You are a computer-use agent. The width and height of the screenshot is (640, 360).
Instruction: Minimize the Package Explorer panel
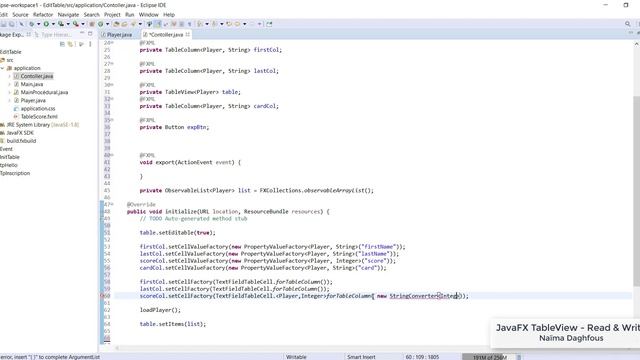[82, 34]
